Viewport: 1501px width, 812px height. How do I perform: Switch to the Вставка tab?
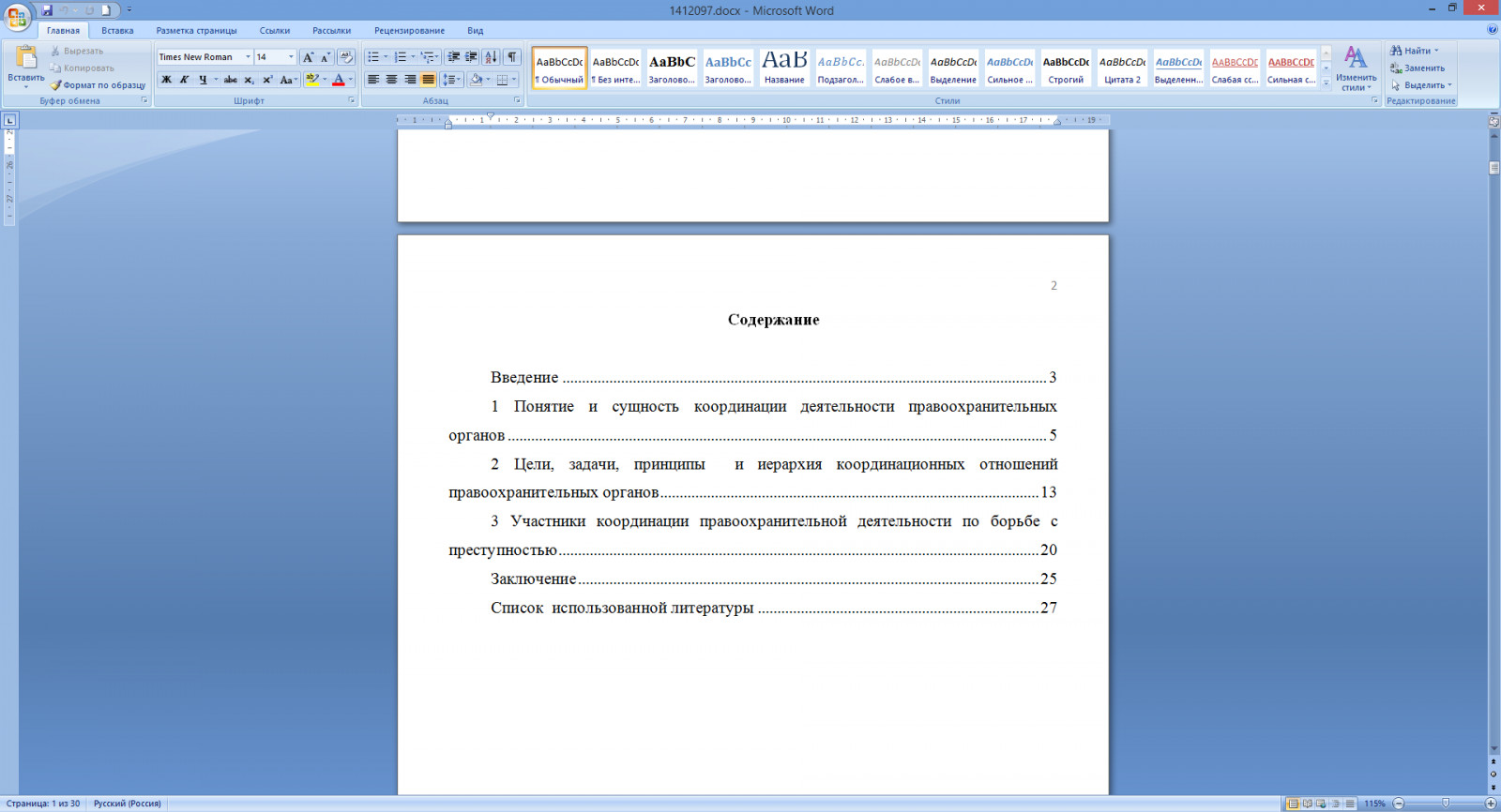(x=117, y=31)
